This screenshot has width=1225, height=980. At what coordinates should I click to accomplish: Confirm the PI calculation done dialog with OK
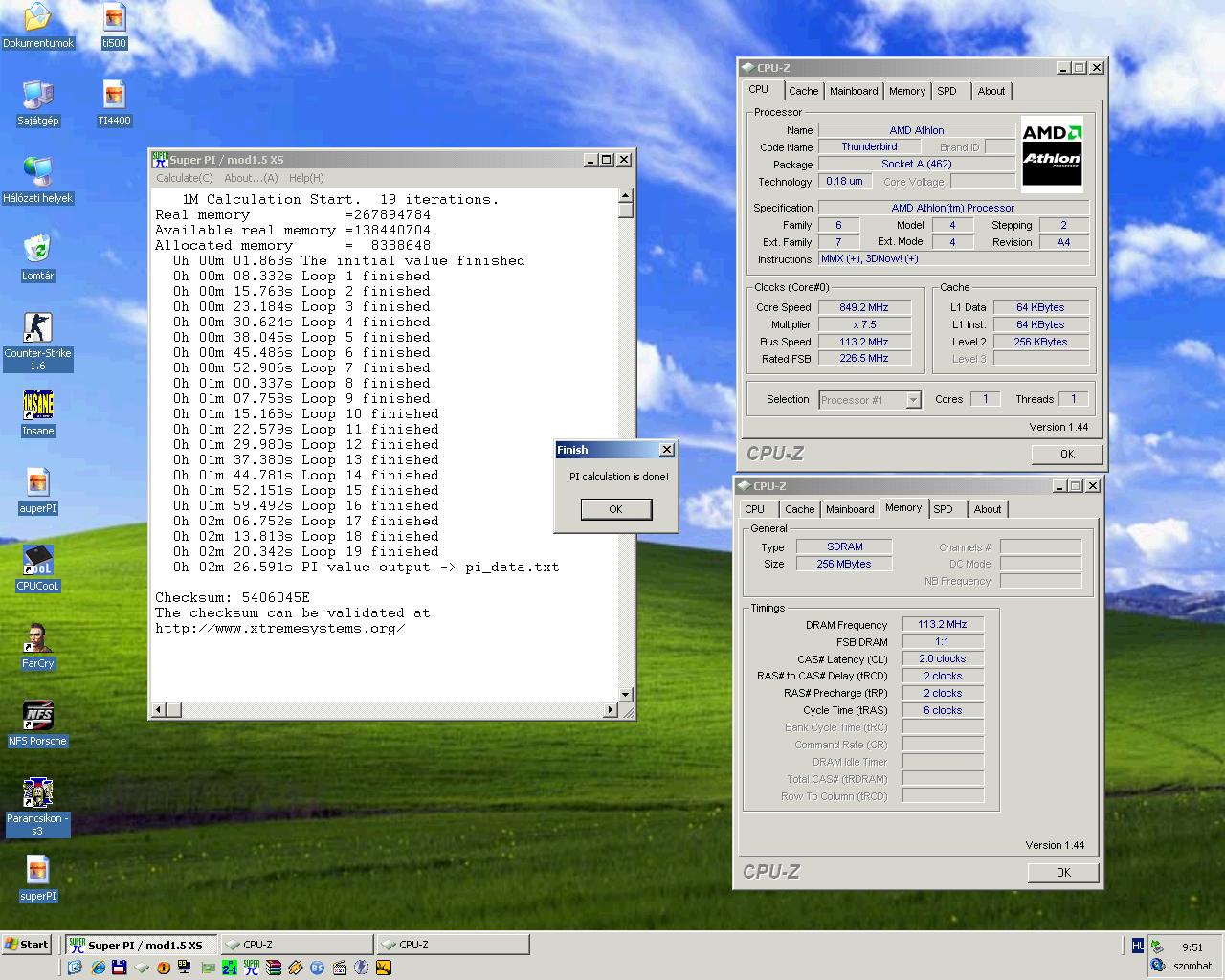click(615, 509)
